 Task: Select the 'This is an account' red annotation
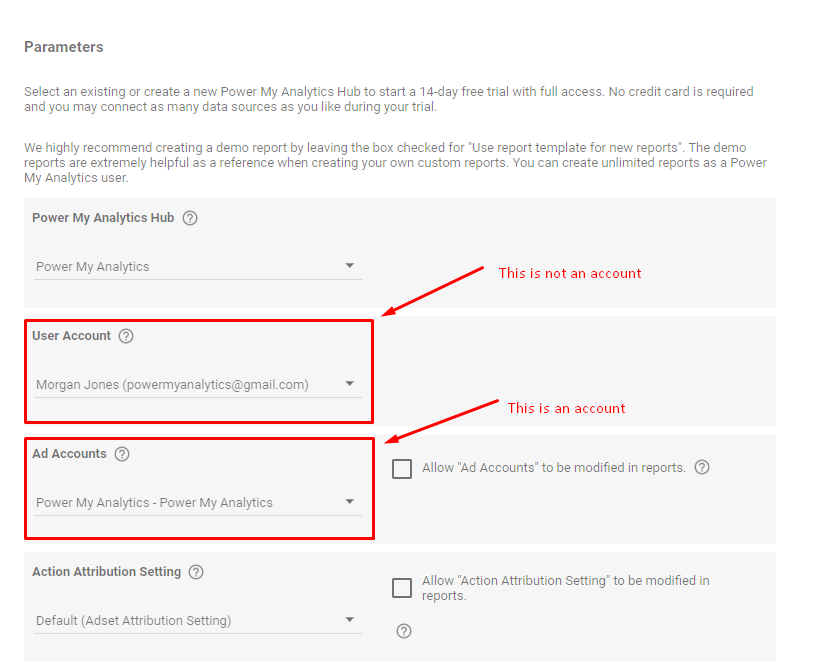(566, 408)
